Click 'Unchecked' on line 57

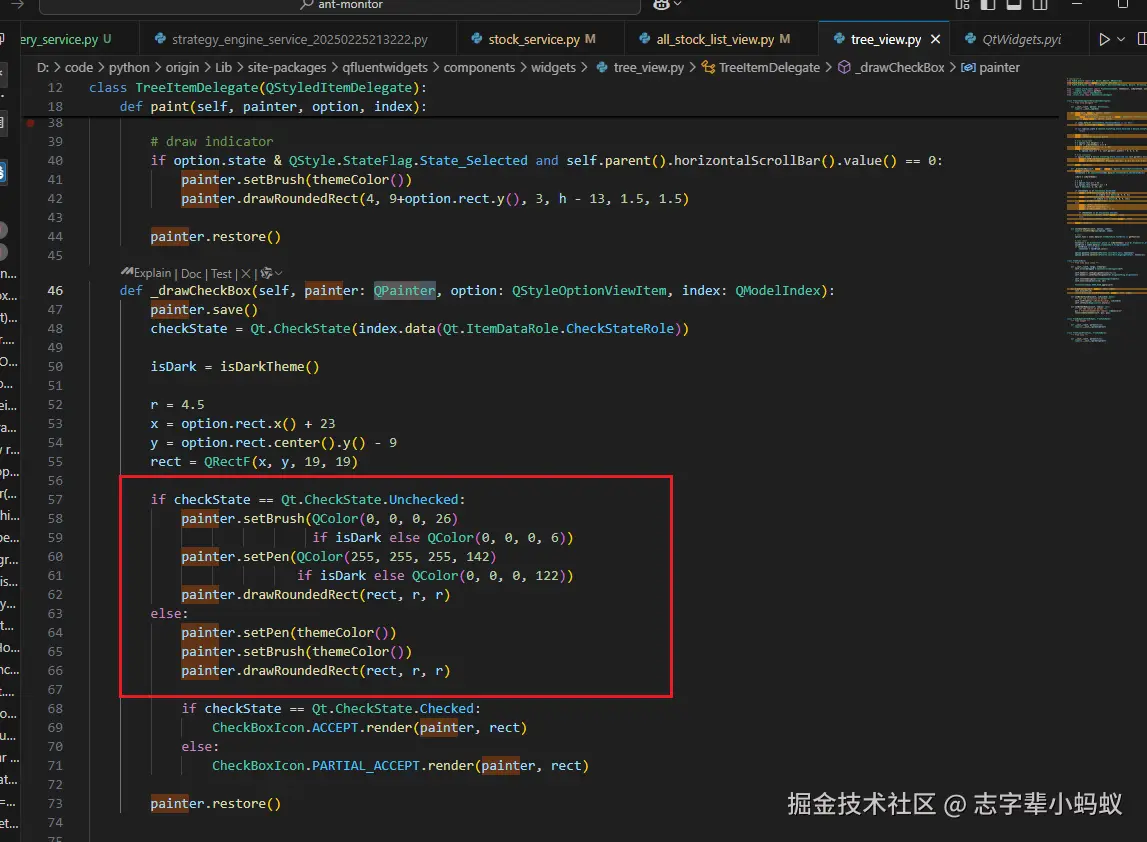(x=424, y=500)
